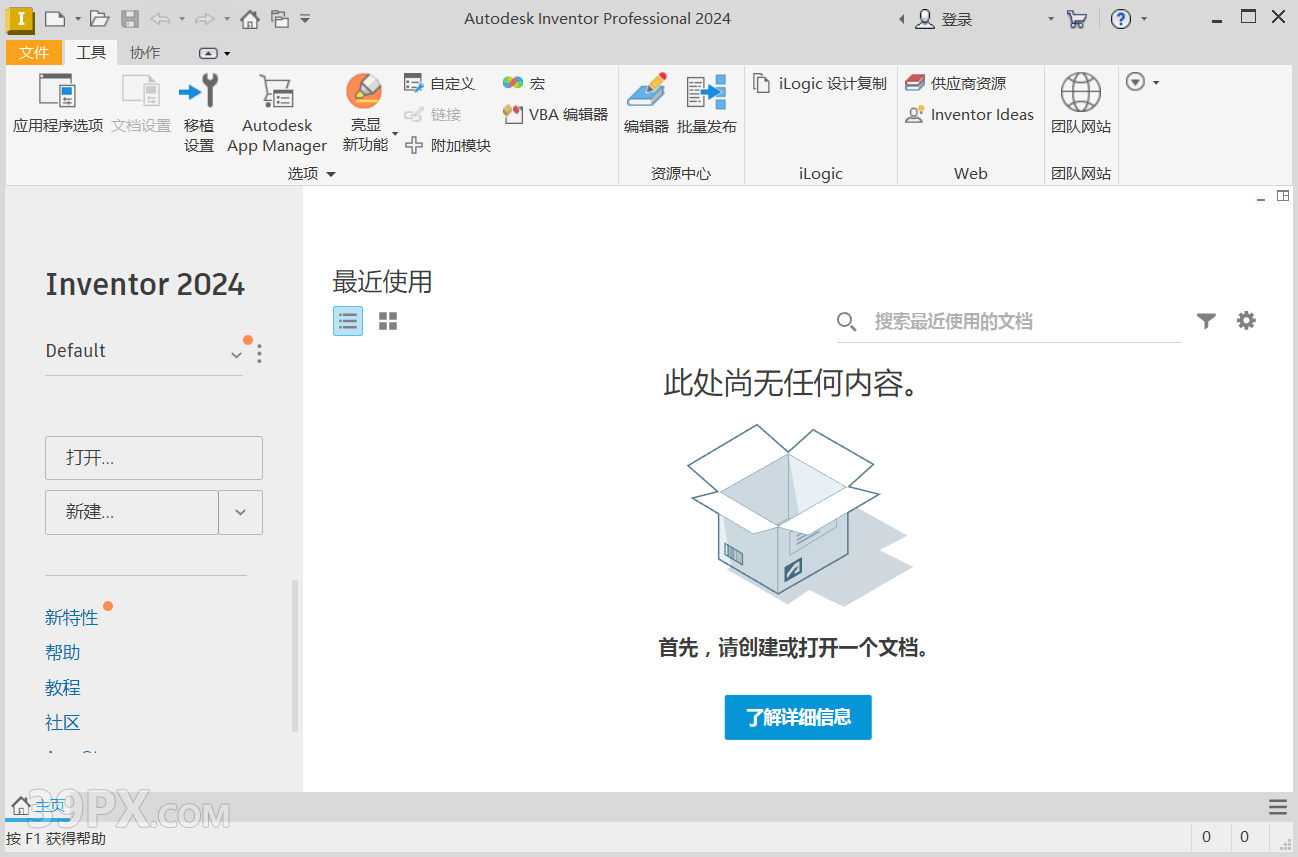
Task: Expand the Redo history dropdown arrow
Action: pyautogui.click(x=227, y=19)
